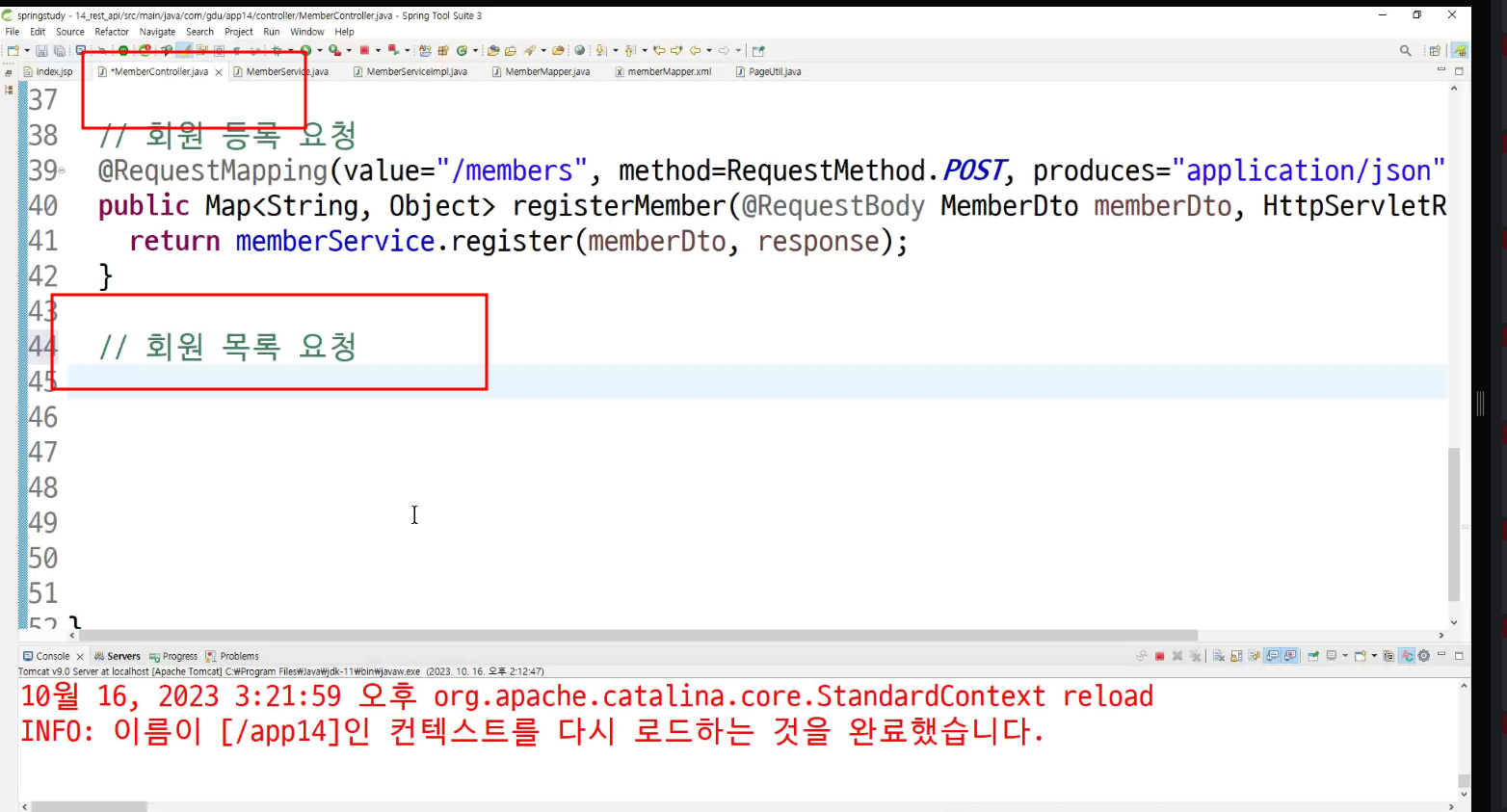Screen dimensions: 1507x812
Task: Collapse the code fold marker at line 39
Action: tap(62, 170)
